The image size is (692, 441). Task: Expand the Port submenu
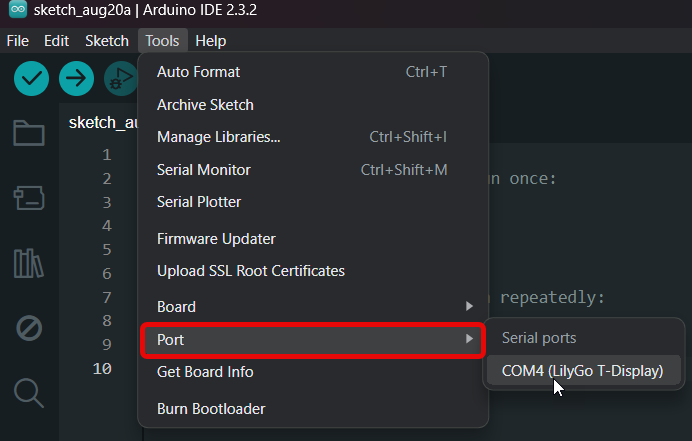(313, 340)
